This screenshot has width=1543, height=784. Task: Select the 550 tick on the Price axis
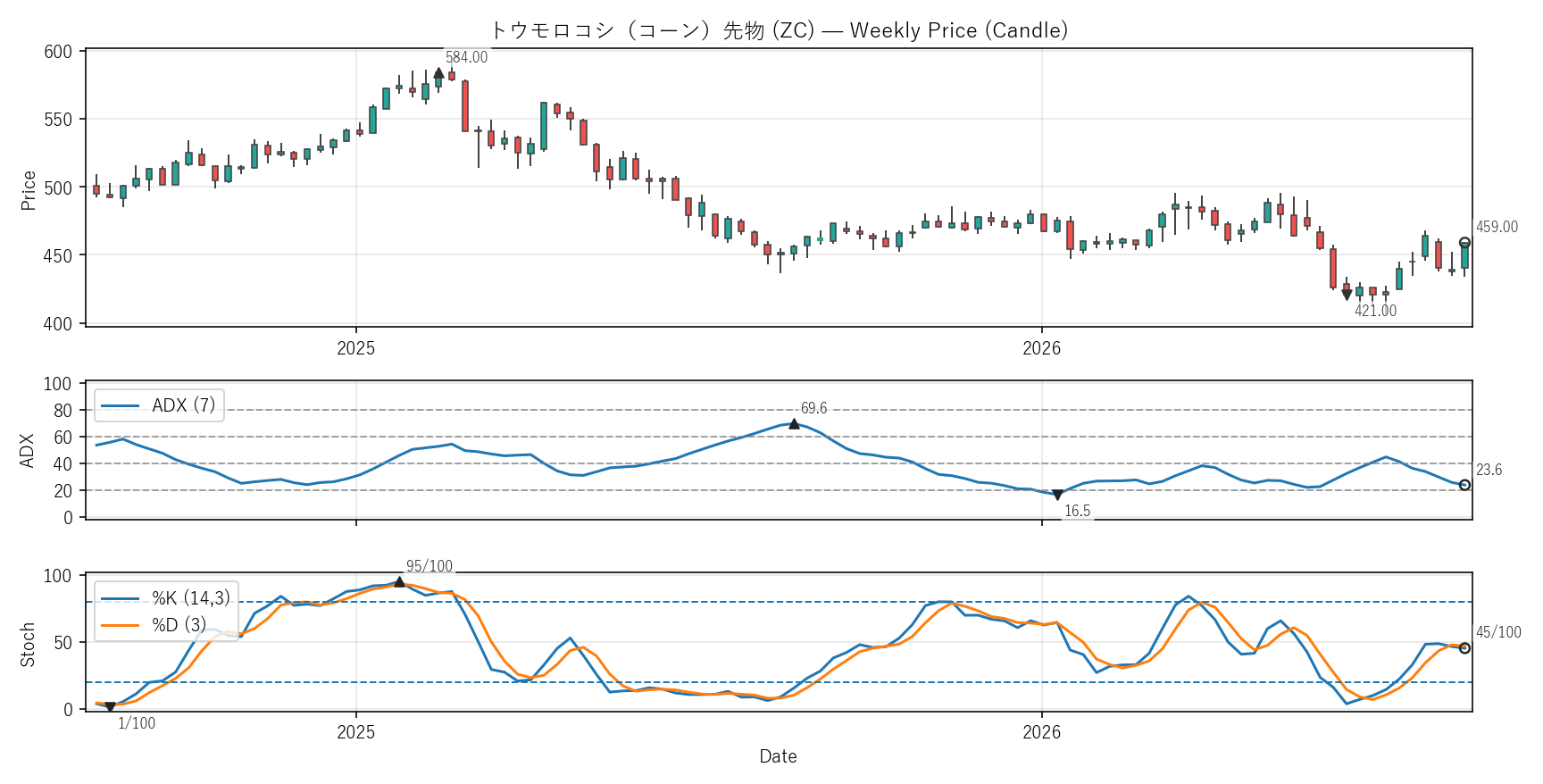click(58, 120)
